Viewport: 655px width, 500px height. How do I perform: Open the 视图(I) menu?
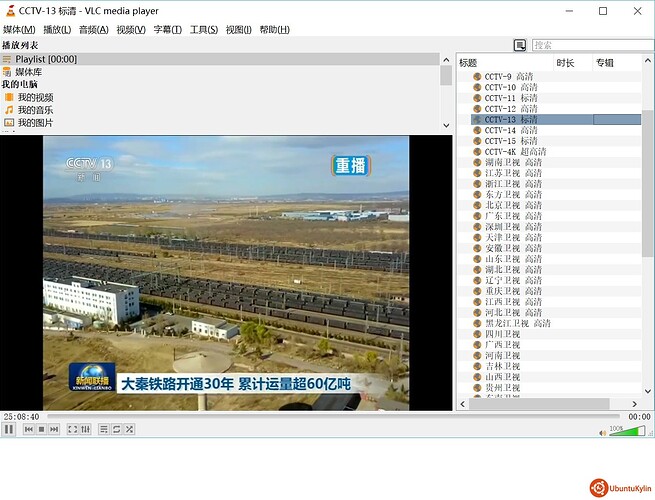point(239,30)
